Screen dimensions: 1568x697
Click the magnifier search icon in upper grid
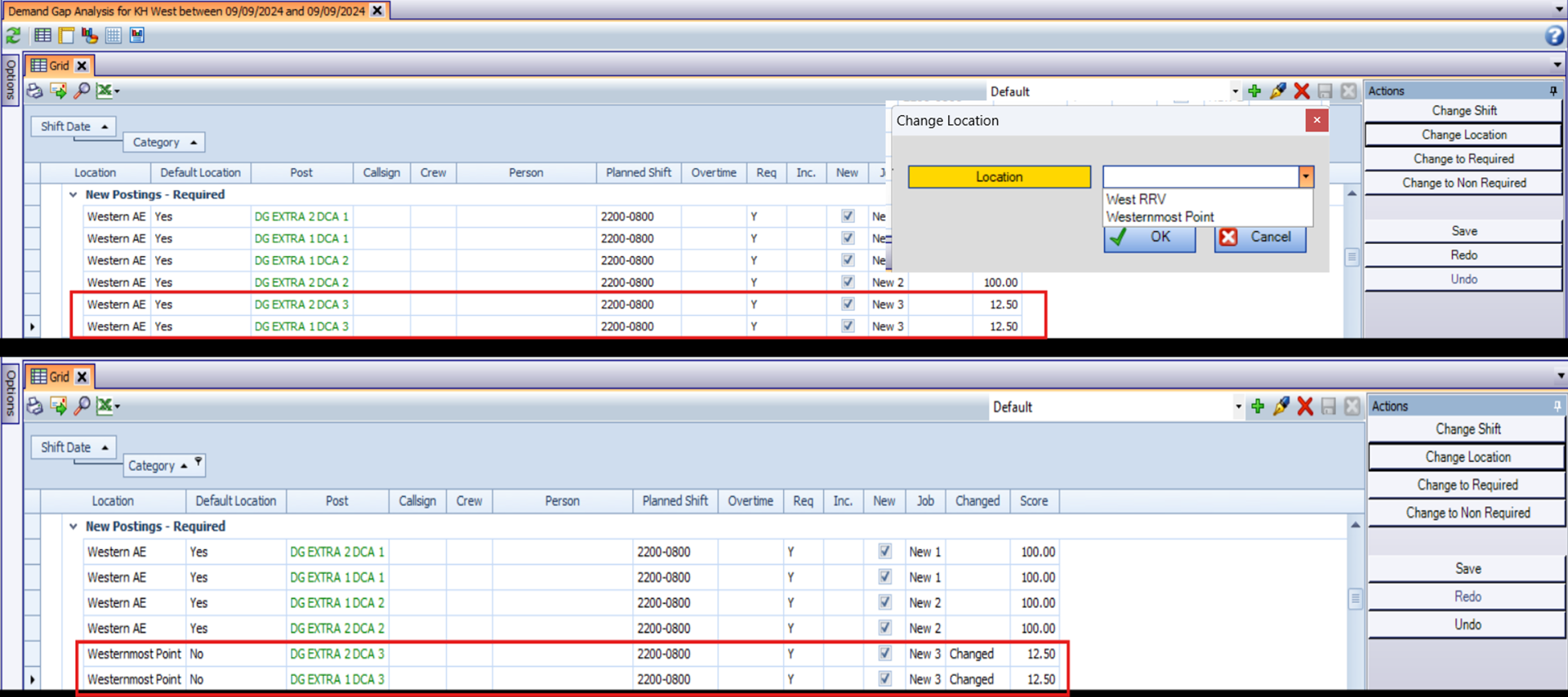[82, 91]
